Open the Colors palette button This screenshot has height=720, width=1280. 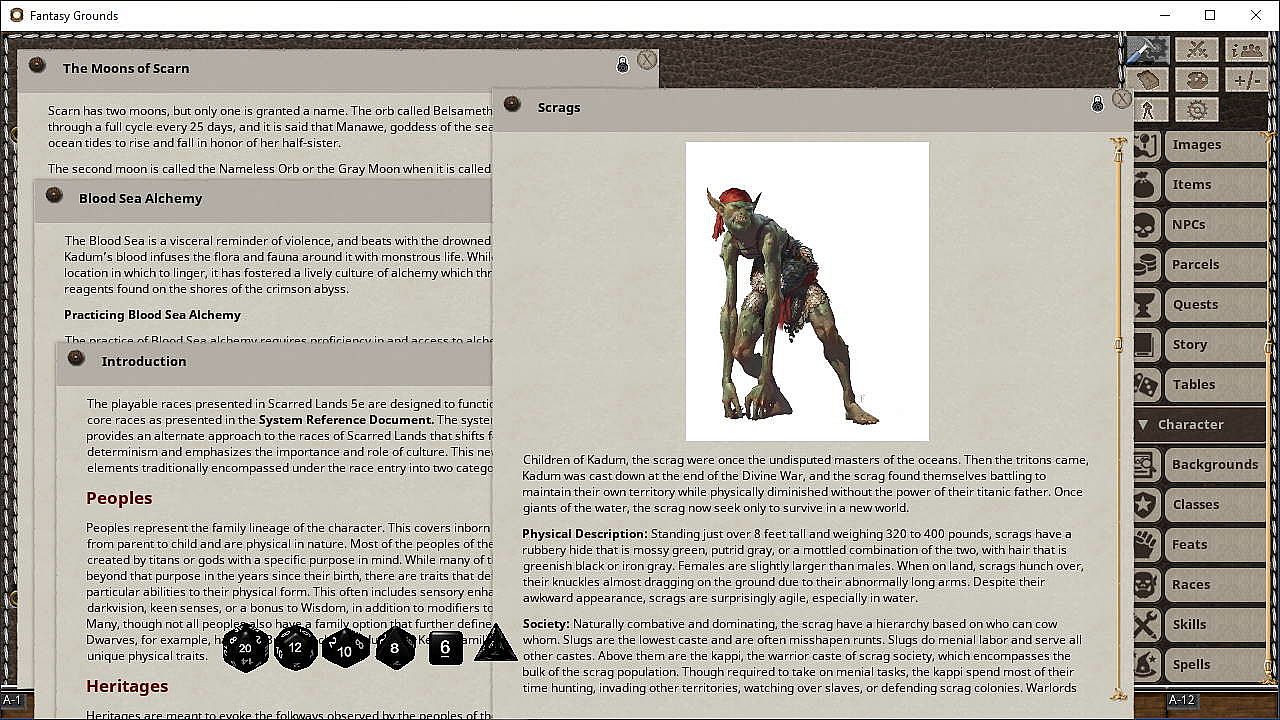pyautogui.click(x=1197, y=79)
